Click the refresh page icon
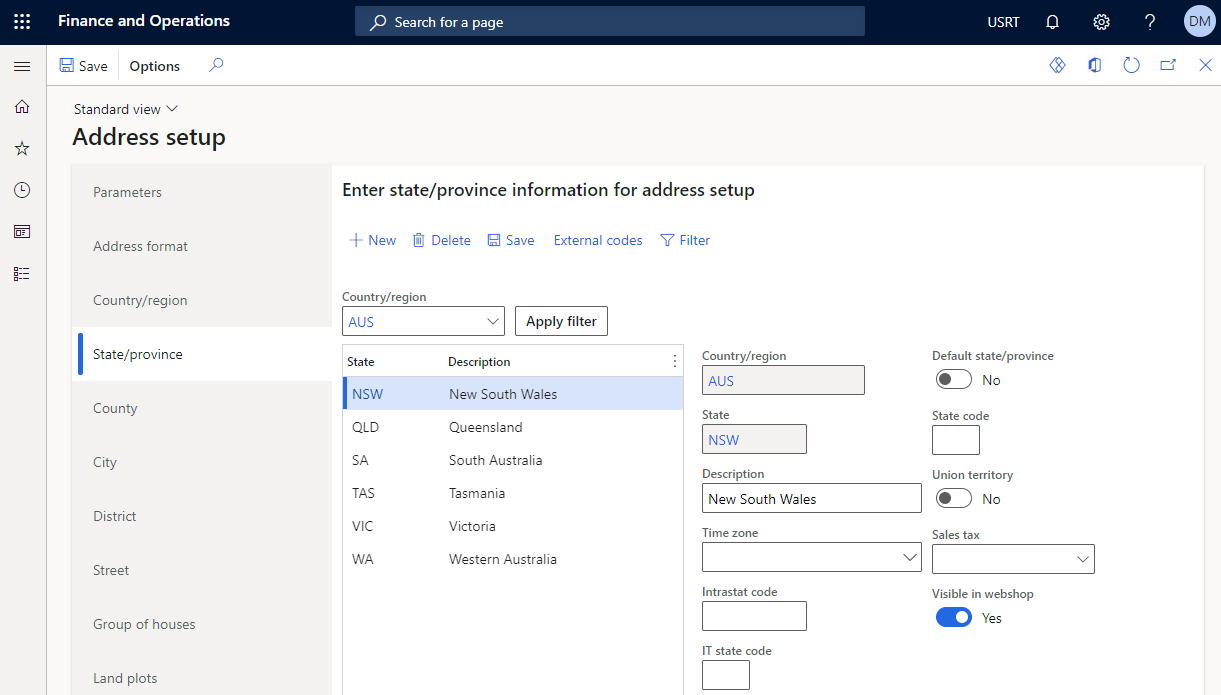 click(1131, 66)
